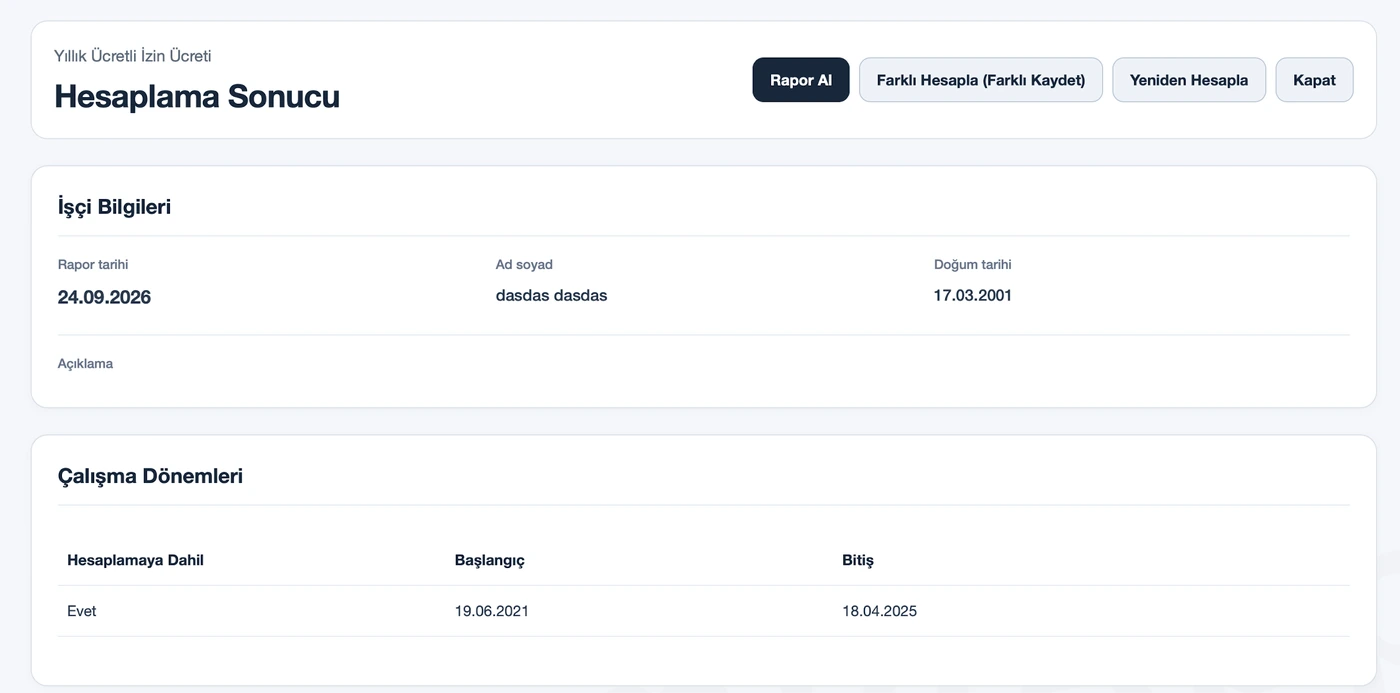1400x693 pixels.
Task: Select the Evet cell in the table row
Action: [x=82, y=611]
